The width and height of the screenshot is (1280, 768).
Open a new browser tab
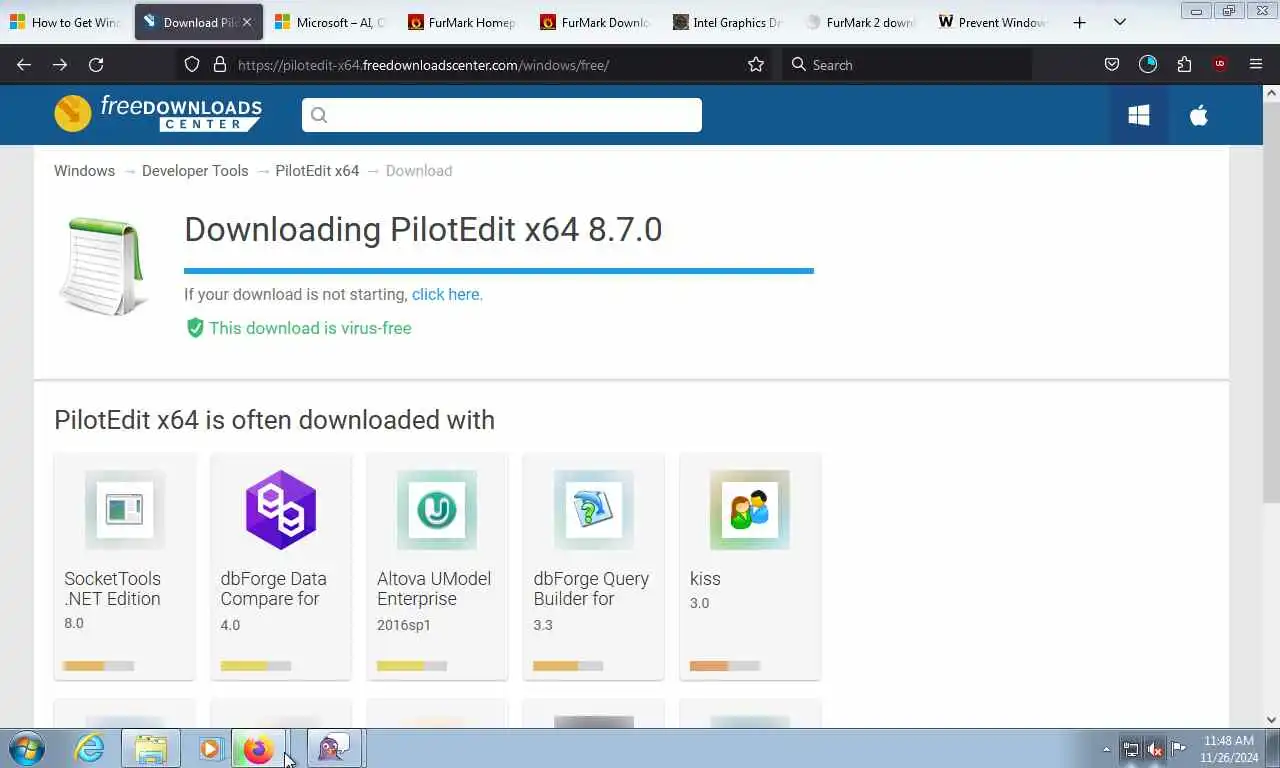point(1079,22)
